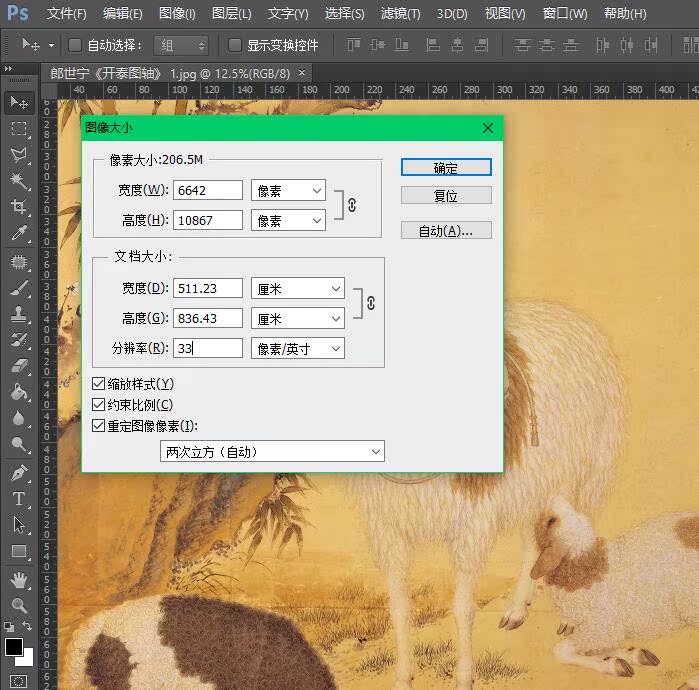Click the document size constrain link icon
Image resolution: width=699 pixels, height=690 pixels.
[x=370, y=303]
